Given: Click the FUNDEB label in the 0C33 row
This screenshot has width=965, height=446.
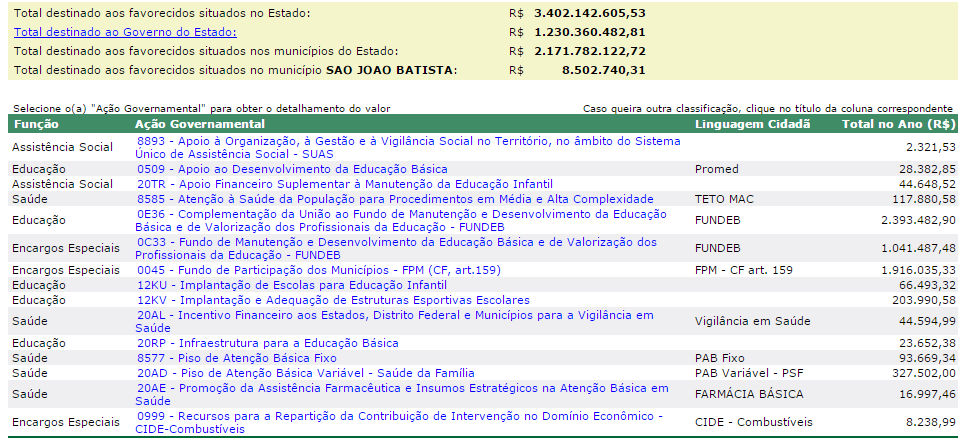Looking at the screenshot, I should click(x=718, y=249).
